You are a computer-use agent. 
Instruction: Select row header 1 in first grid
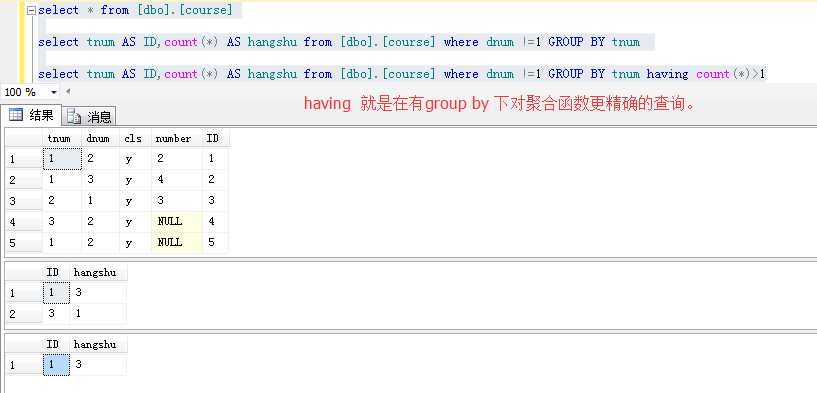point(23,159)
